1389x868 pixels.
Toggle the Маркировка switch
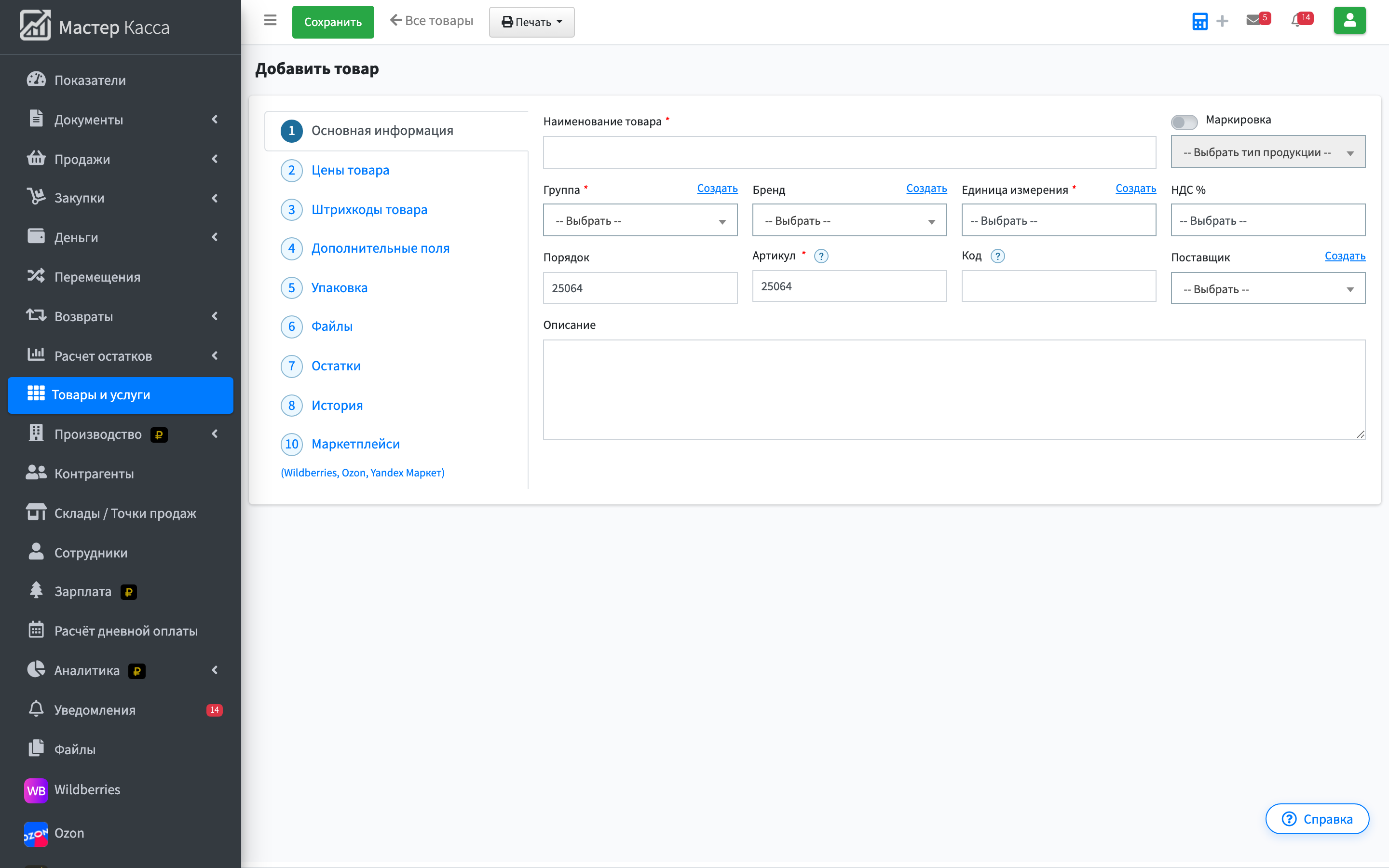coord(1184,122)
